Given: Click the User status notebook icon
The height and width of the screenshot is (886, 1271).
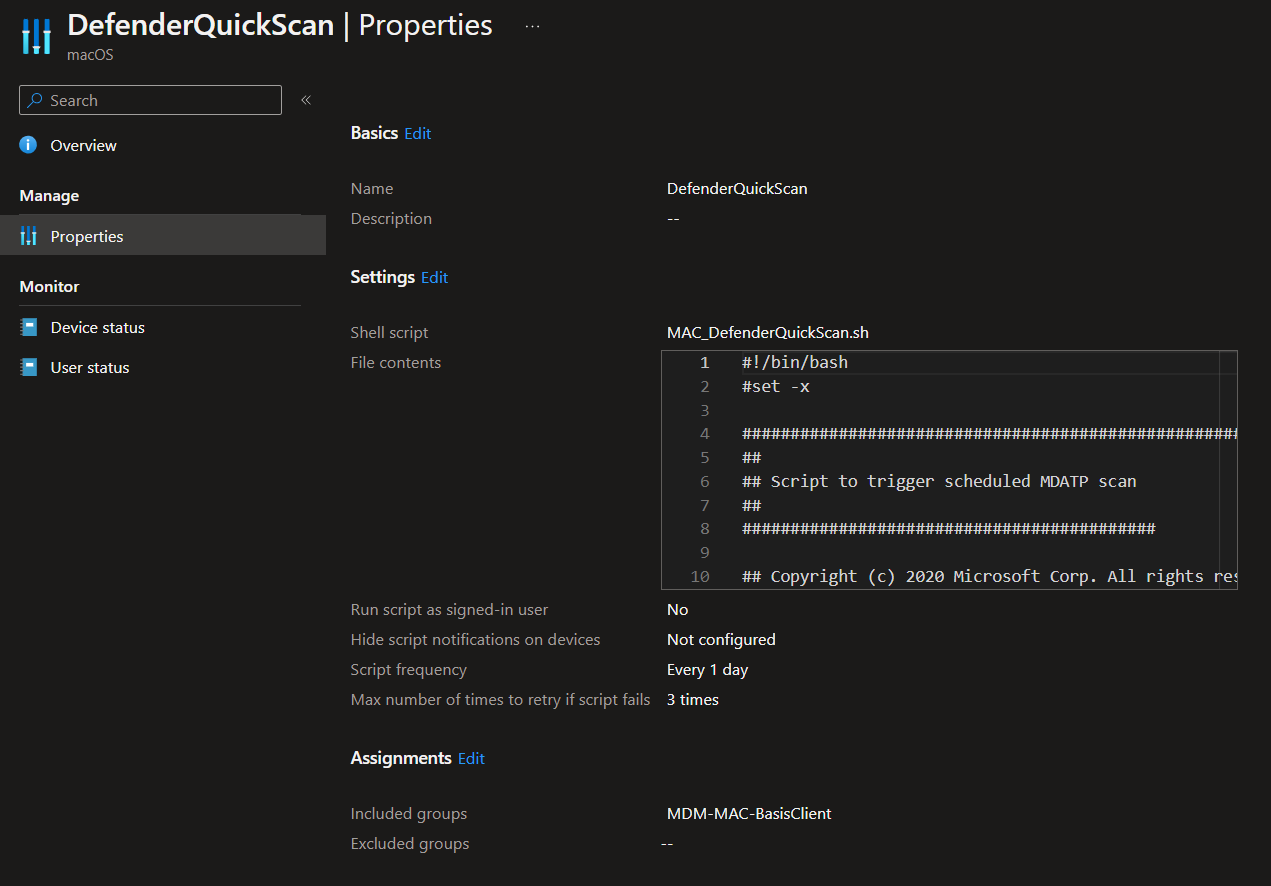Looking at the screenshot, I should (x=28, y=367).
